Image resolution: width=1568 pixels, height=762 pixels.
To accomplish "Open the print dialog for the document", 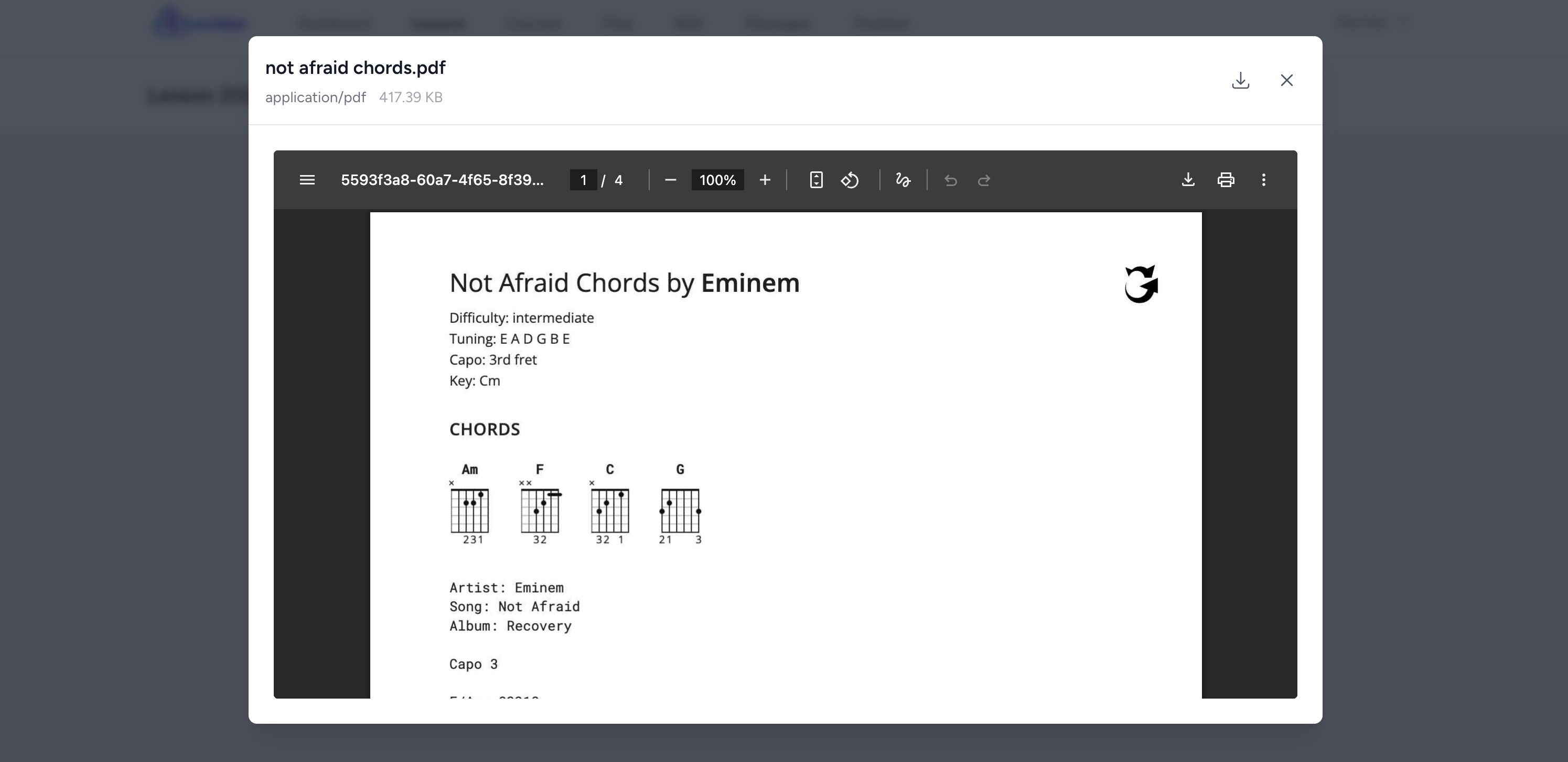I will [1226, 180].
